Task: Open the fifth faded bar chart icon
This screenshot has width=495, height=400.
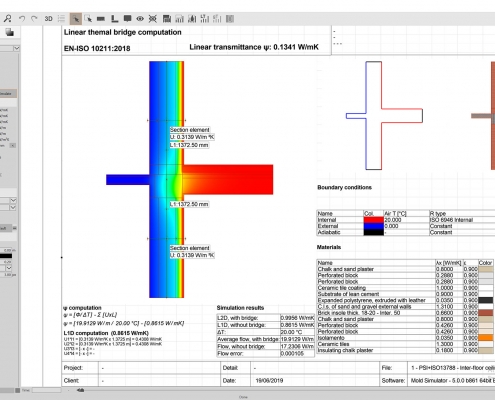Action: click(x=217, y=19)
